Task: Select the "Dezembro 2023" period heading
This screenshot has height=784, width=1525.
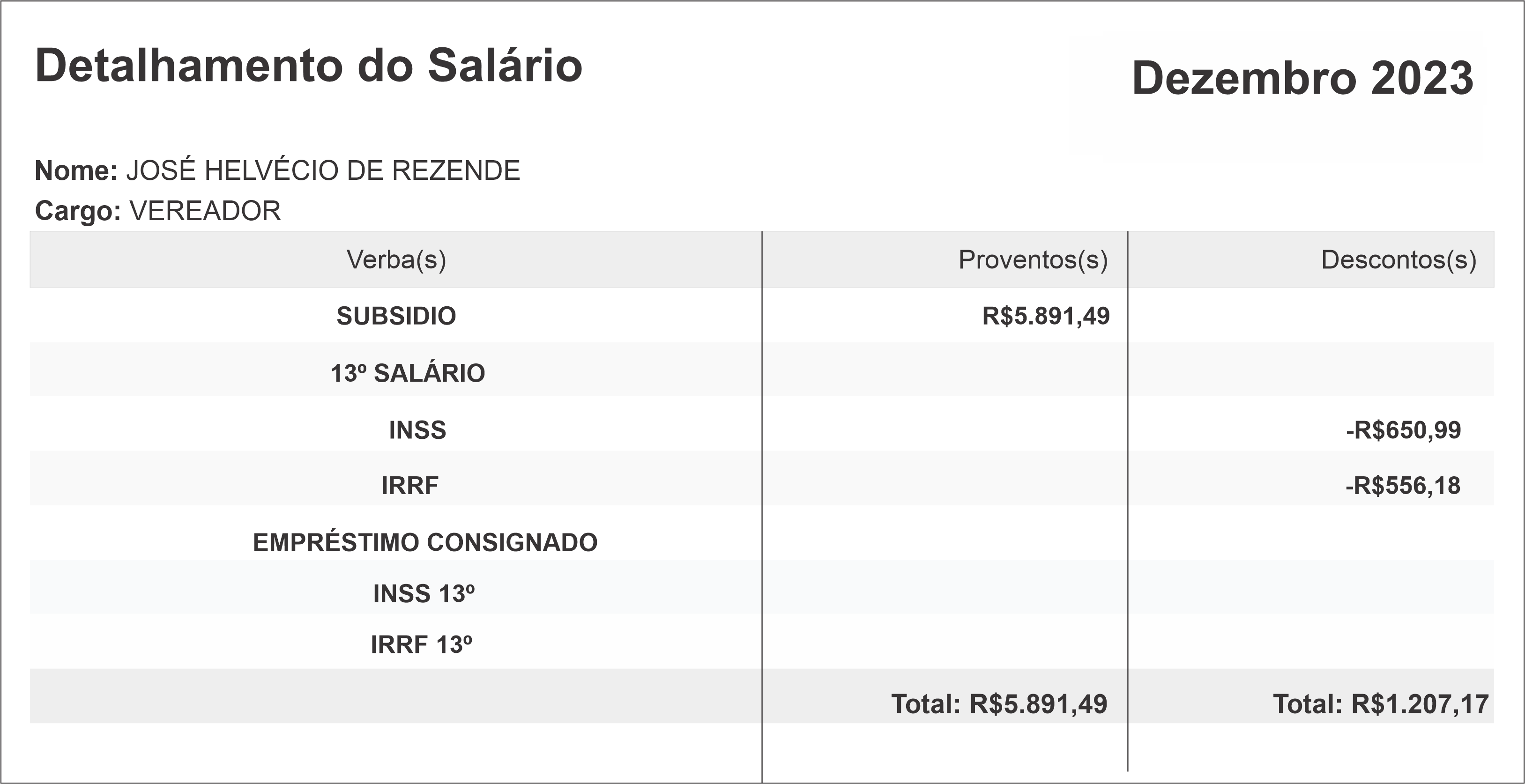Action: click(1302, 78)
